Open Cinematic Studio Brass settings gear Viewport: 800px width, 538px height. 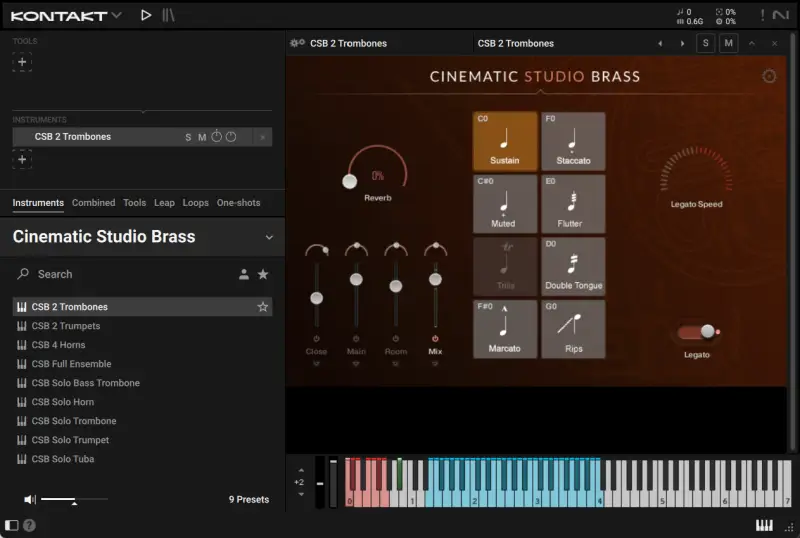click(769, 77)
